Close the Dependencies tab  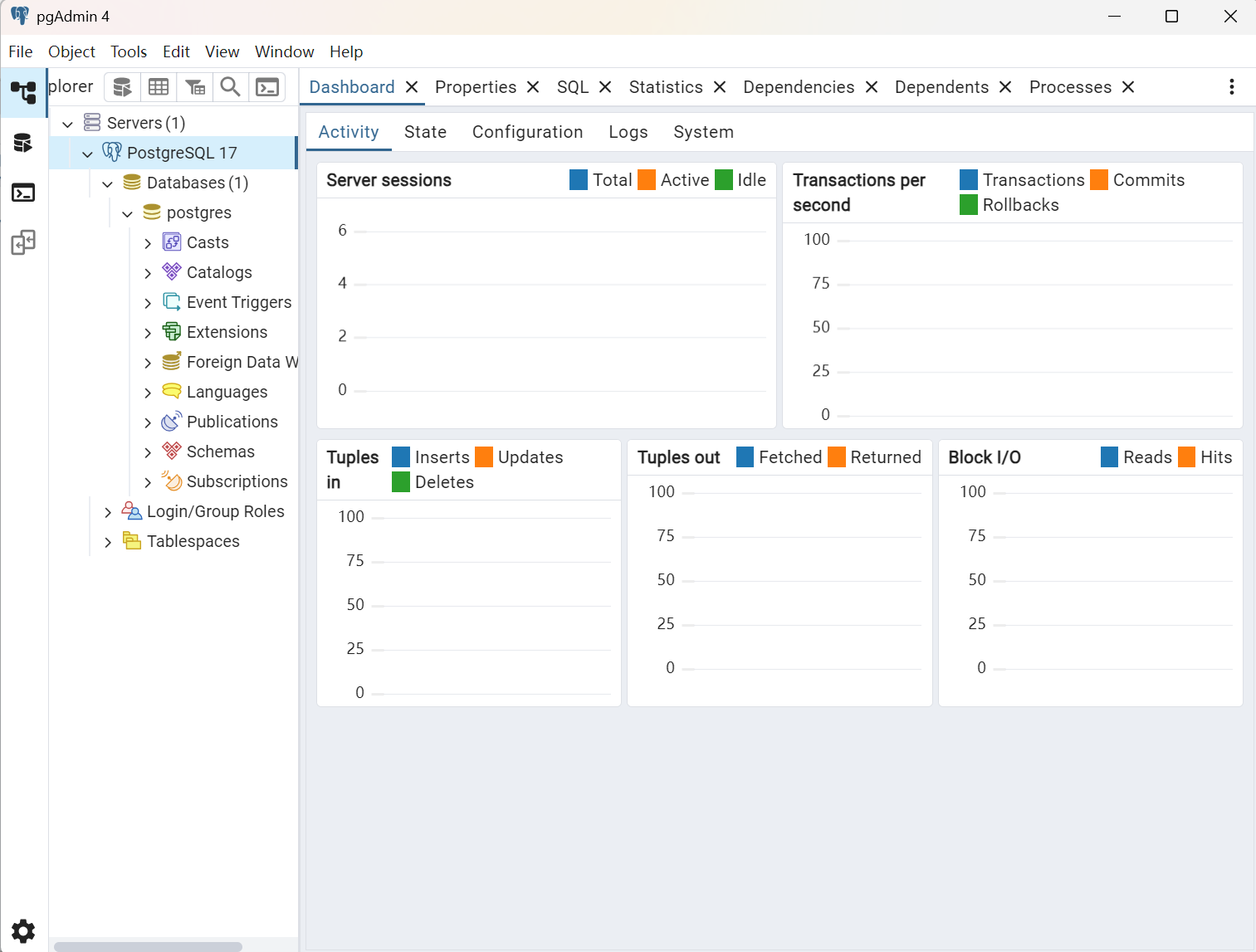(x=872, y=87)
